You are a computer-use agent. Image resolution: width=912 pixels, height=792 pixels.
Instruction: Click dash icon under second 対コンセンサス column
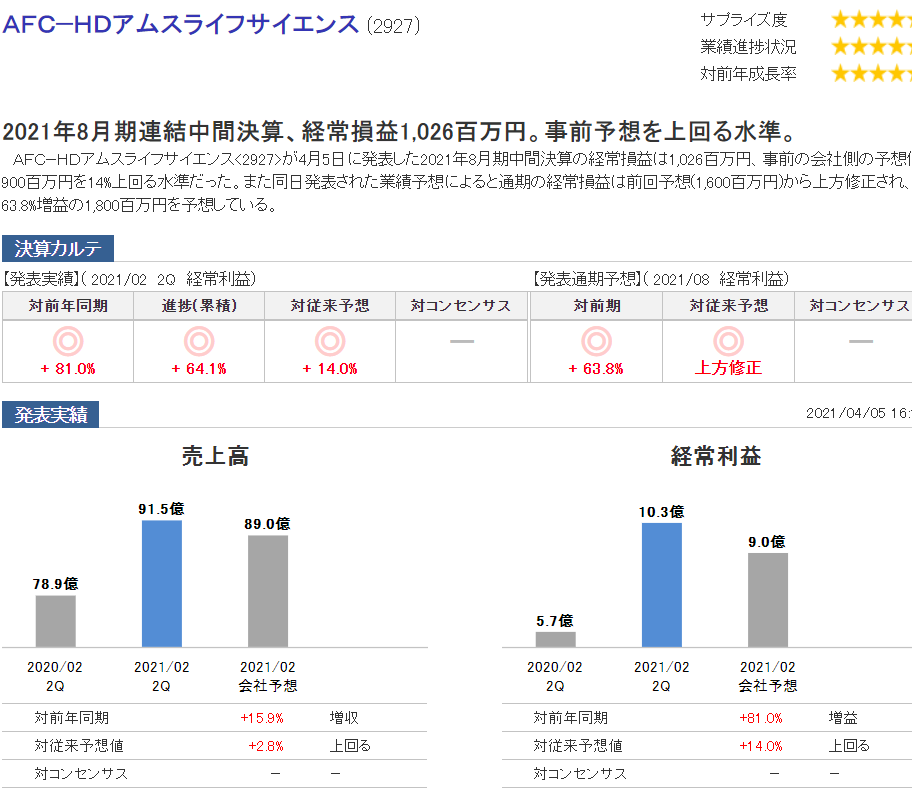click(x=861, y=341)
